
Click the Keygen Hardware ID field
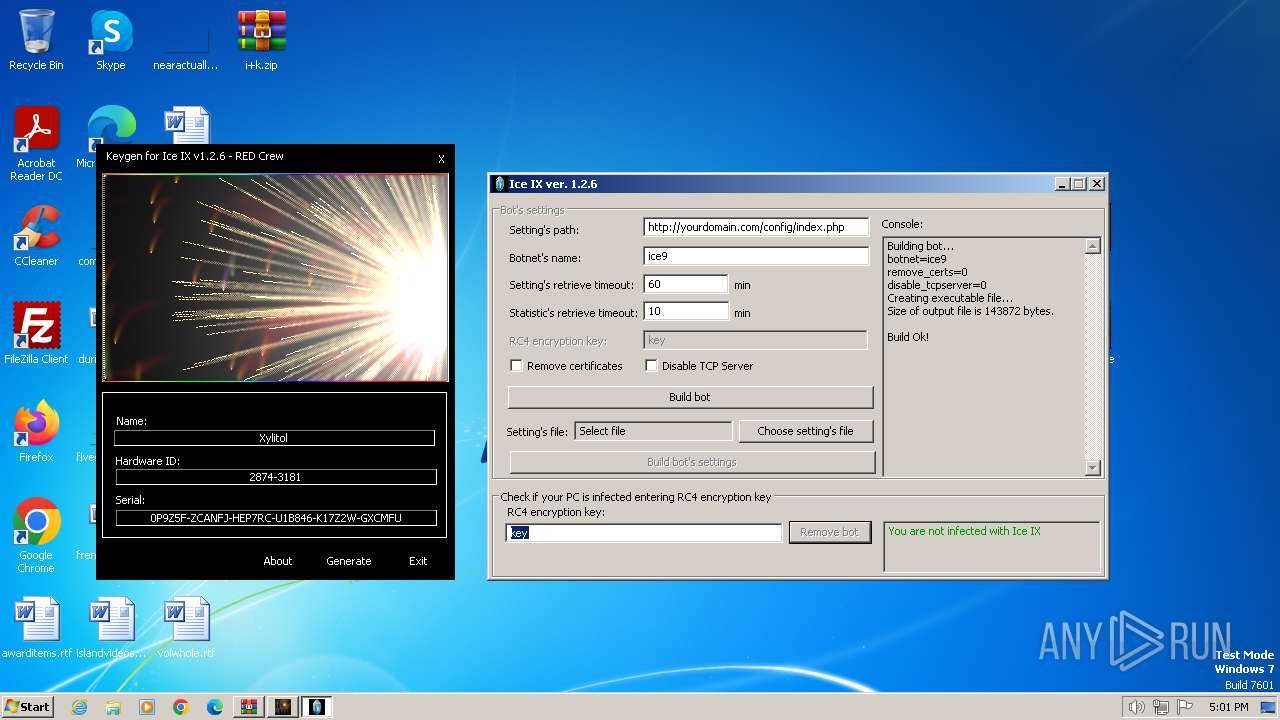275,477
